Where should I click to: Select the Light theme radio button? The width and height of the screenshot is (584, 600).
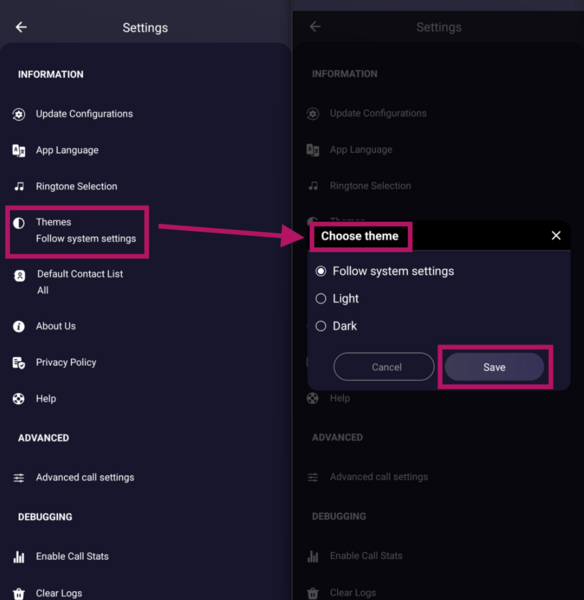[321, 298]
